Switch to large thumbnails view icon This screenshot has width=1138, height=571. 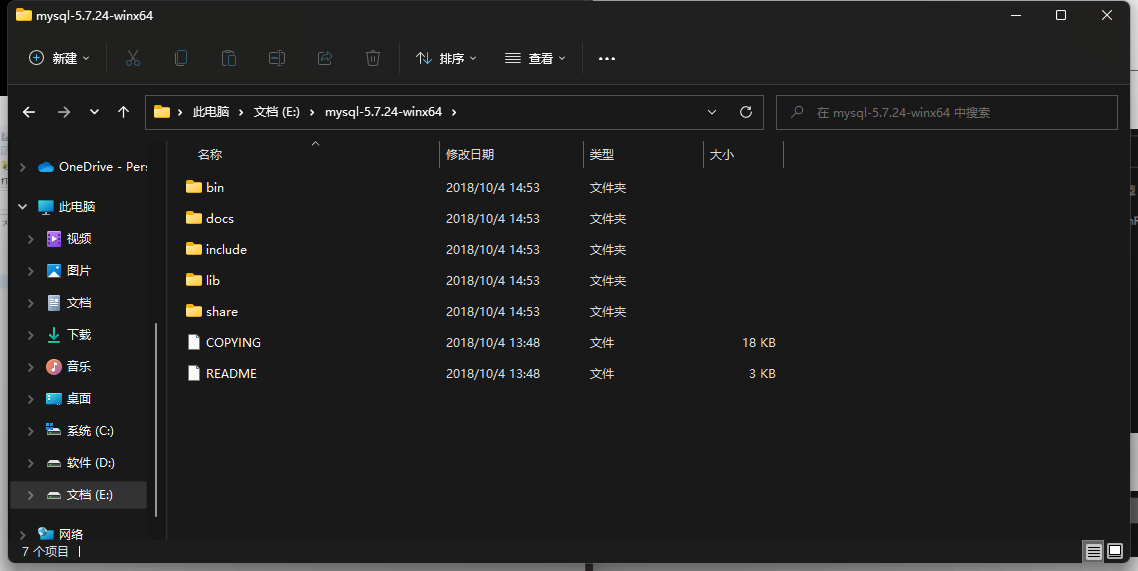click(x=1116, y=551)
